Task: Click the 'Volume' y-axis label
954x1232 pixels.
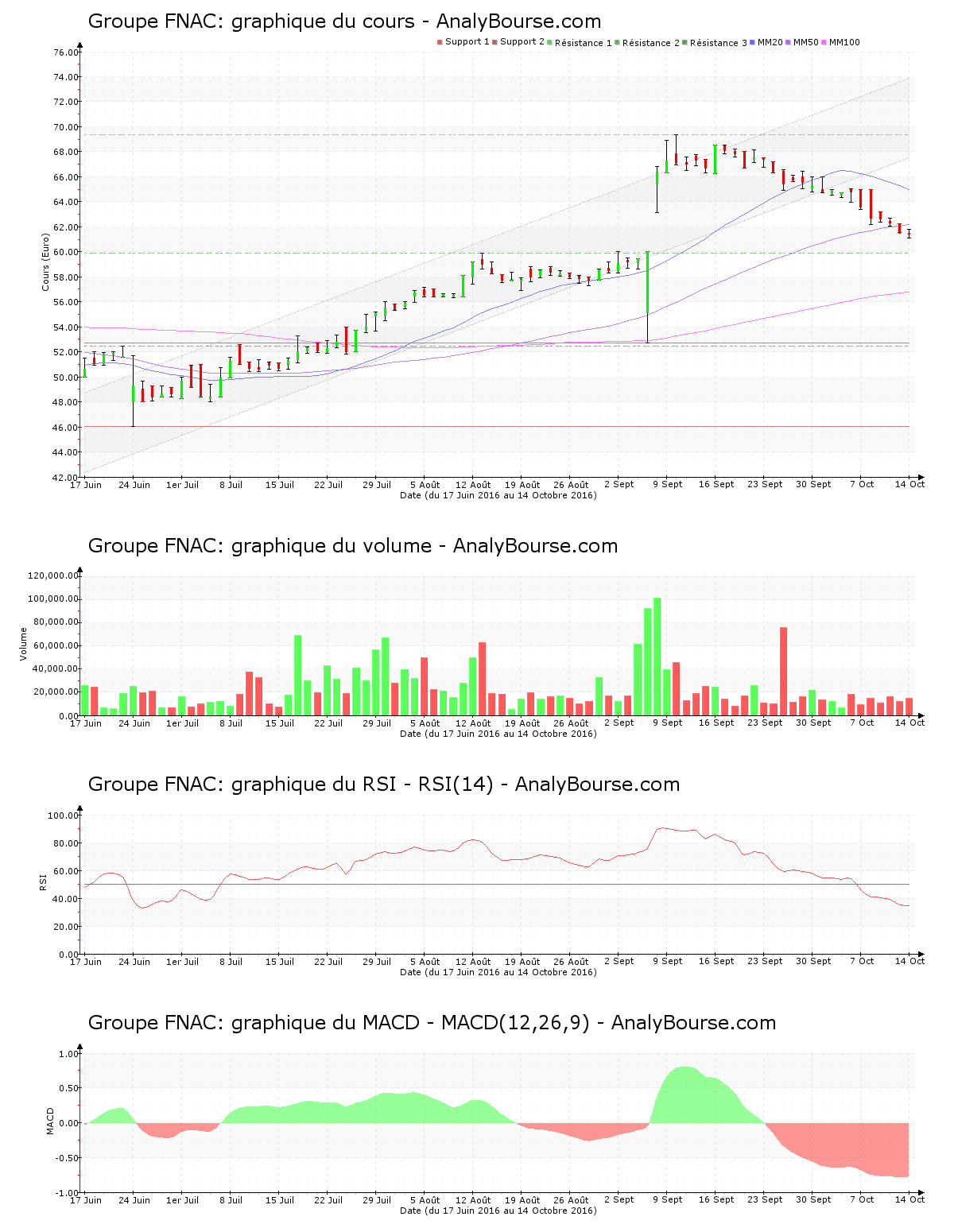Action: tap(23, 644)
